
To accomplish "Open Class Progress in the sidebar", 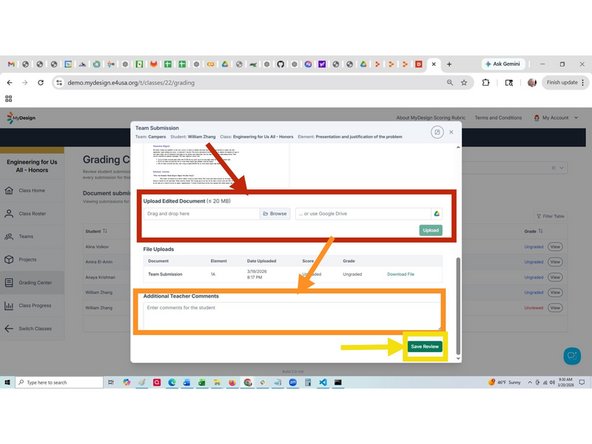I will pyautogui.click(x=32, y=305).
